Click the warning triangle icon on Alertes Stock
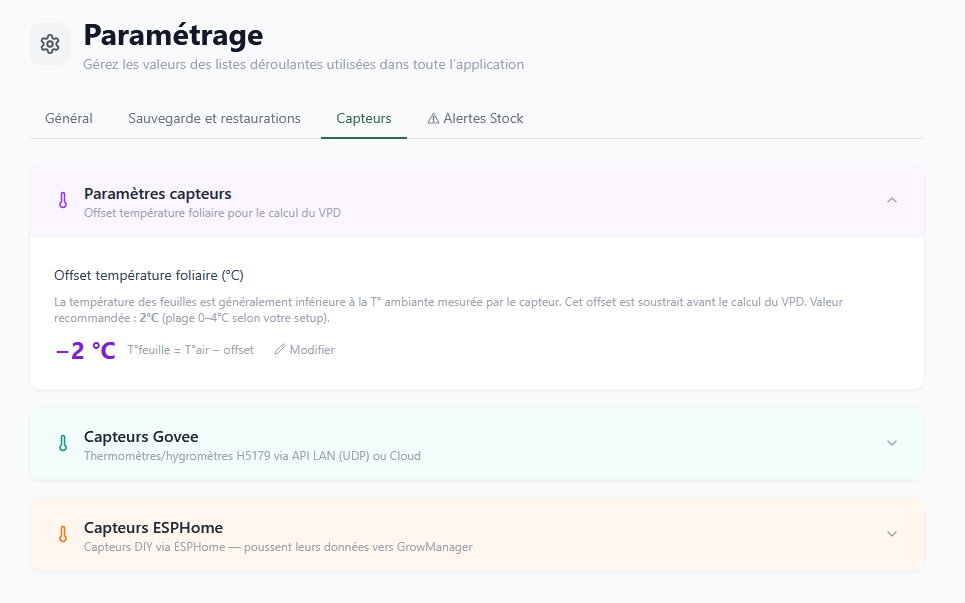The width and height of the screenshot is (965, 603). click(433, 119)
